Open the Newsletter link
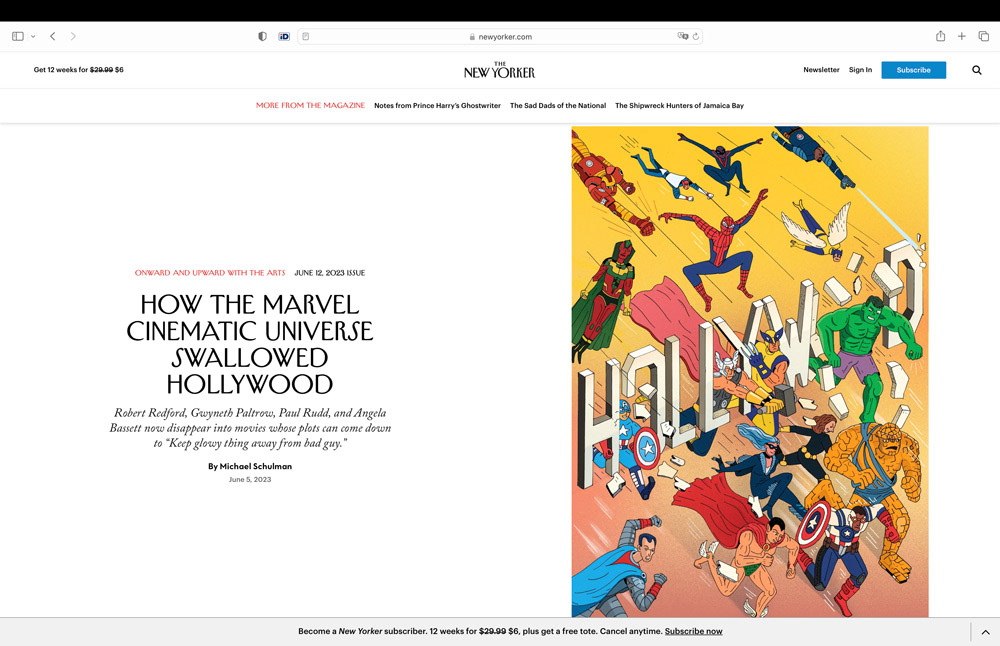The width and height of the screenshot is (1000, 646). pos(821,70)
